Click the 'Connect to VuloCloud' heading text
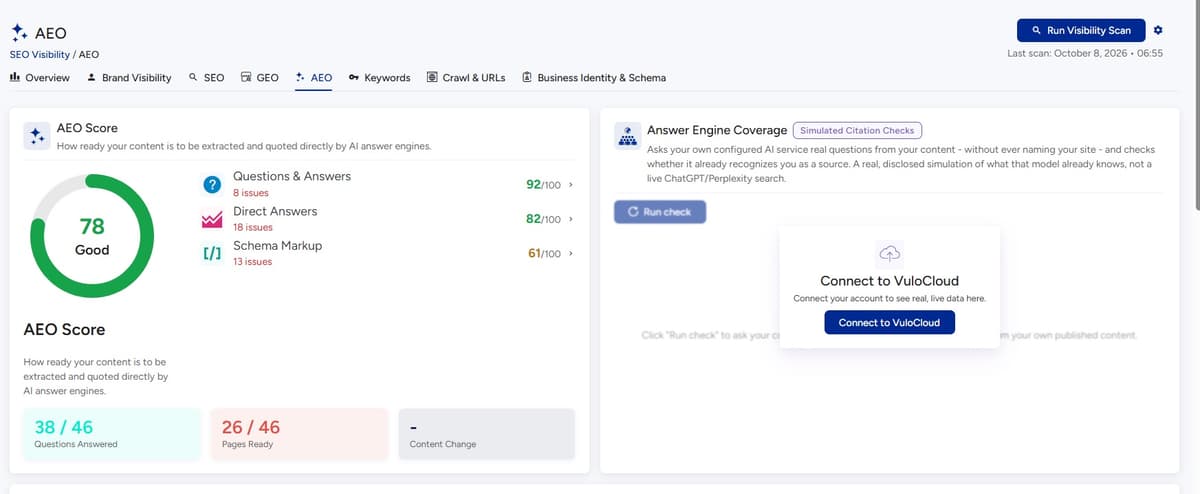 point(889,281)
